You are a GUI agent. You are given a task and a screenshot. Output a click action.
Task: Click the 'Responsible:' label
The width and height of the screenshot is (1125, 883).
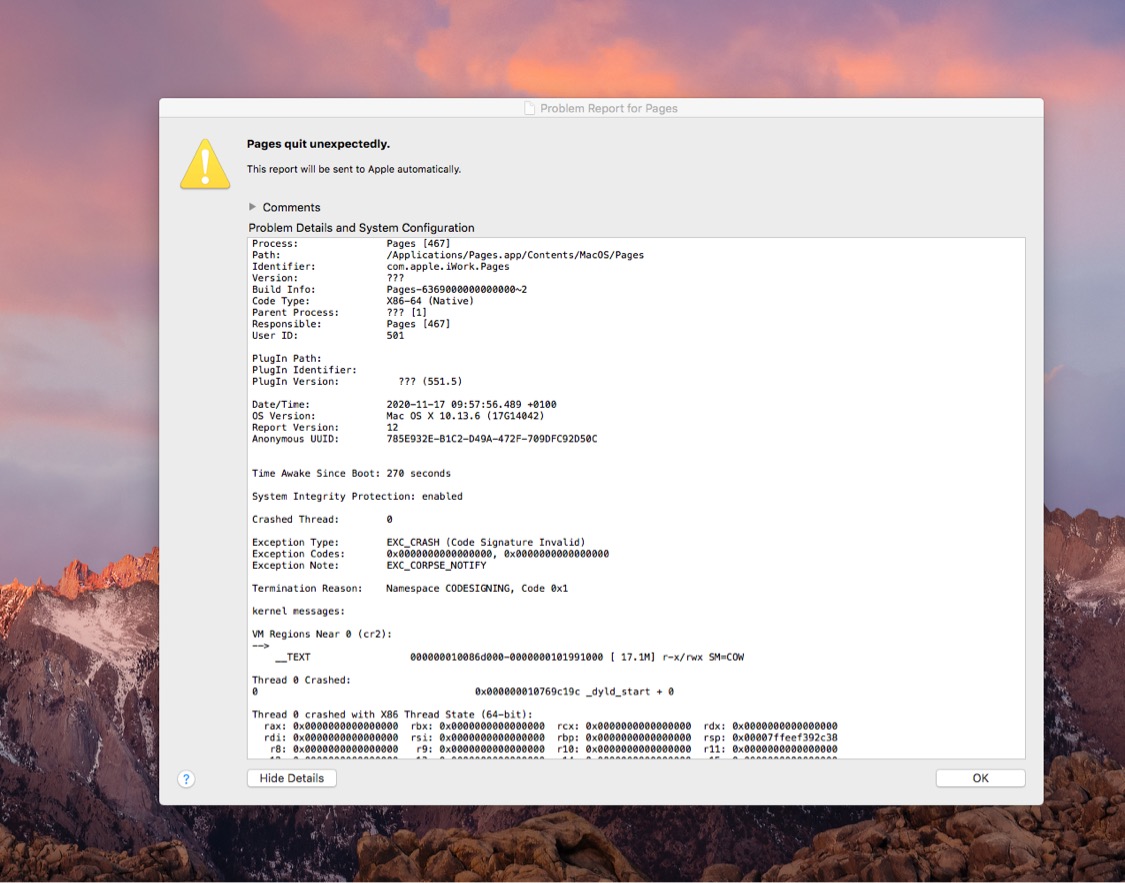click(x=287, y=324)
